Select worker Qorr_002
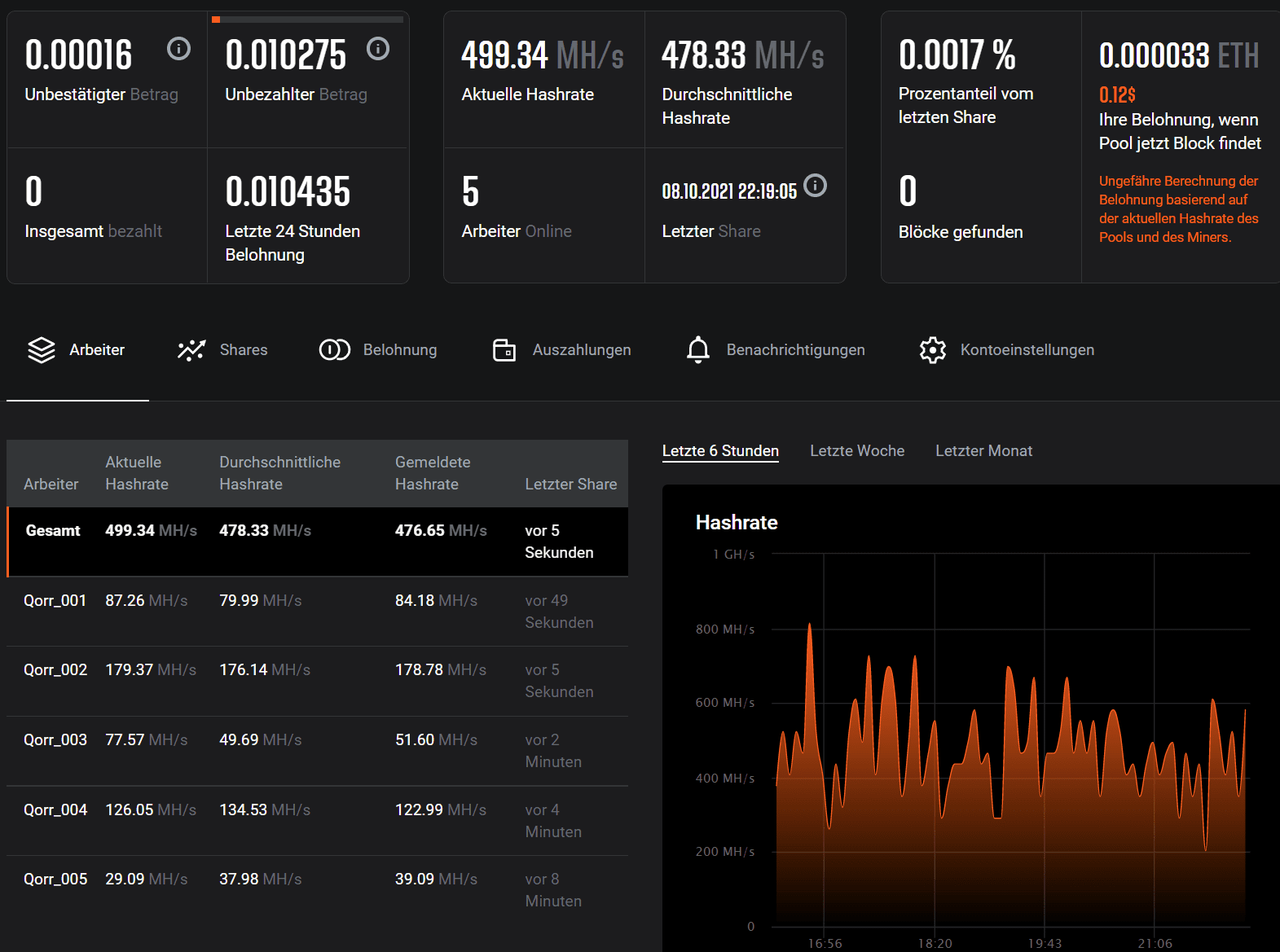1280x952 pixels. [x=318, y=682]
